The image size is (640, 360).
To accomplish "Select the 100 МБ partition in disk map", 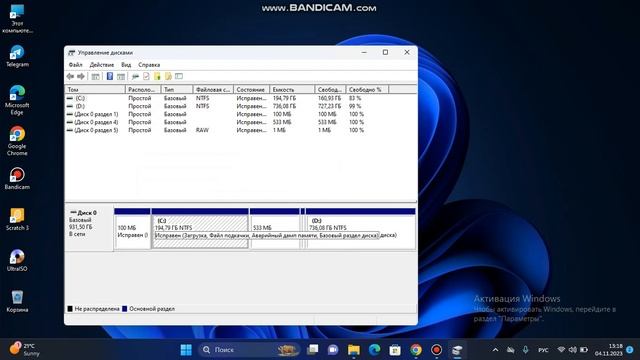I will [132, 228].
